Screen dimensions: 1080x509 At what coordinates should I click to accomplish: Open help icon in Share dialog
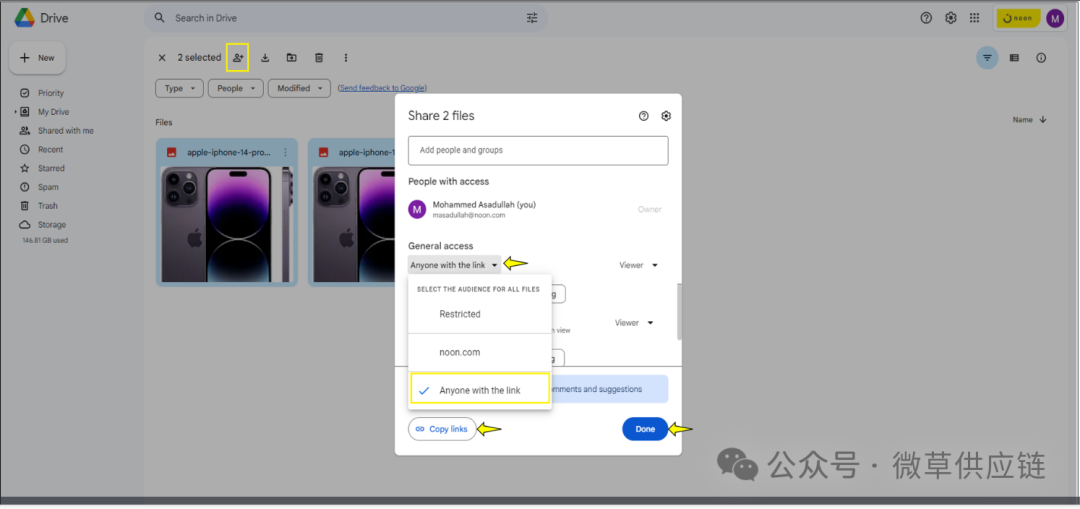tap(643, 116)
